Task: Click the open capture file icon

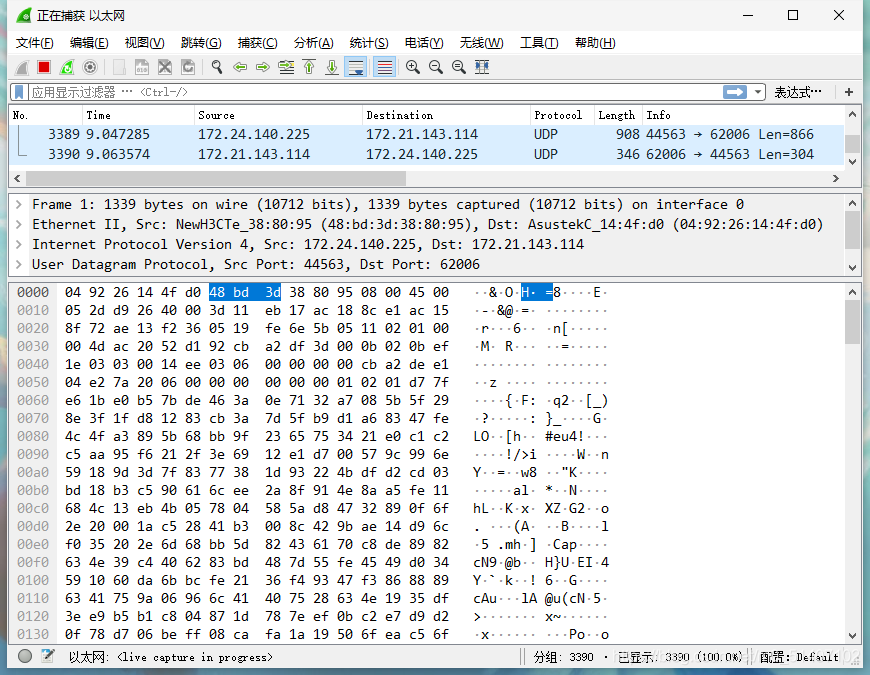Action: 119,68
